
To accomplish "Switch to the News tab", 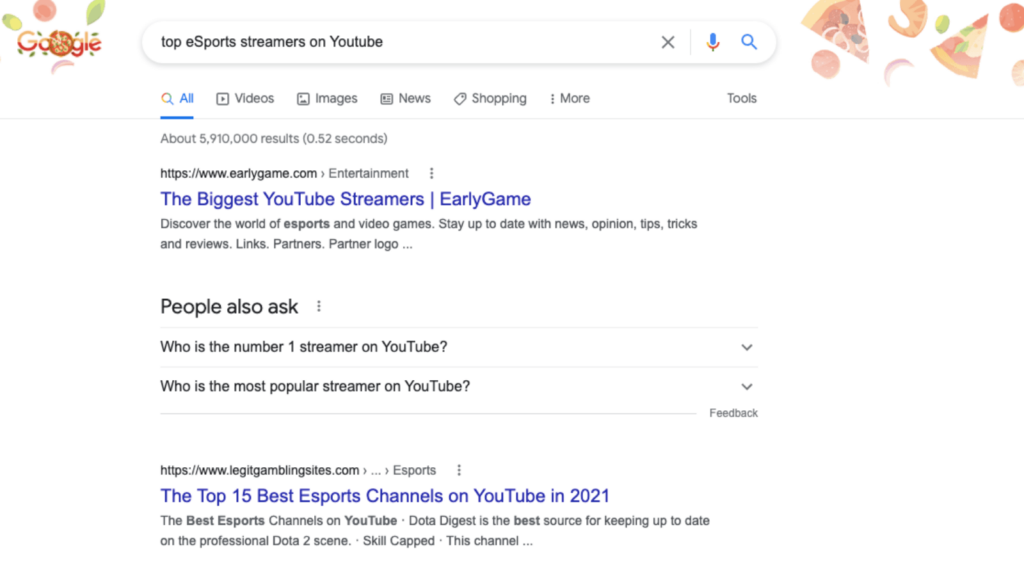I will pos(406,99).
